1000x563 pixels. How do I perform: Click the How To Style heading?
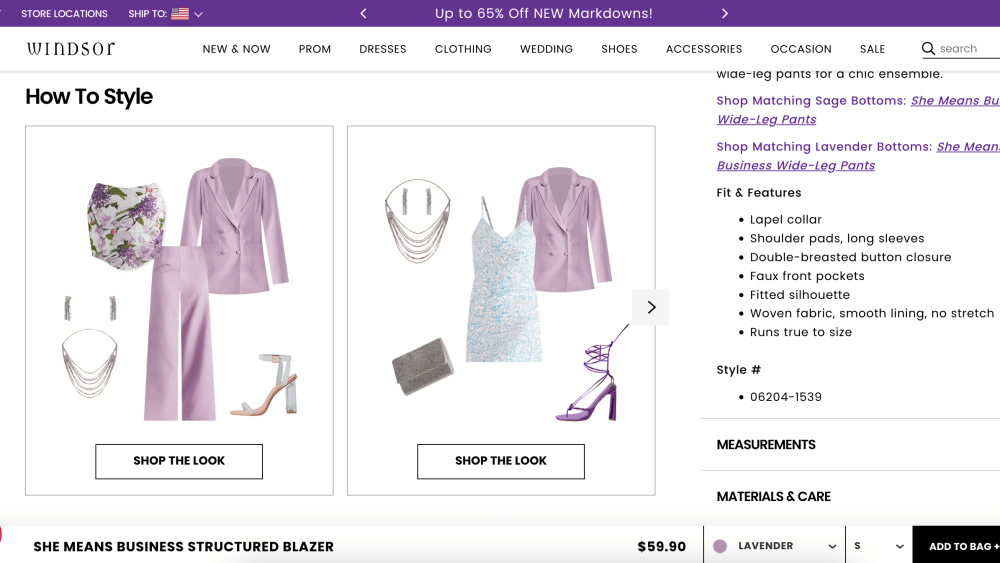pos(89,96)
